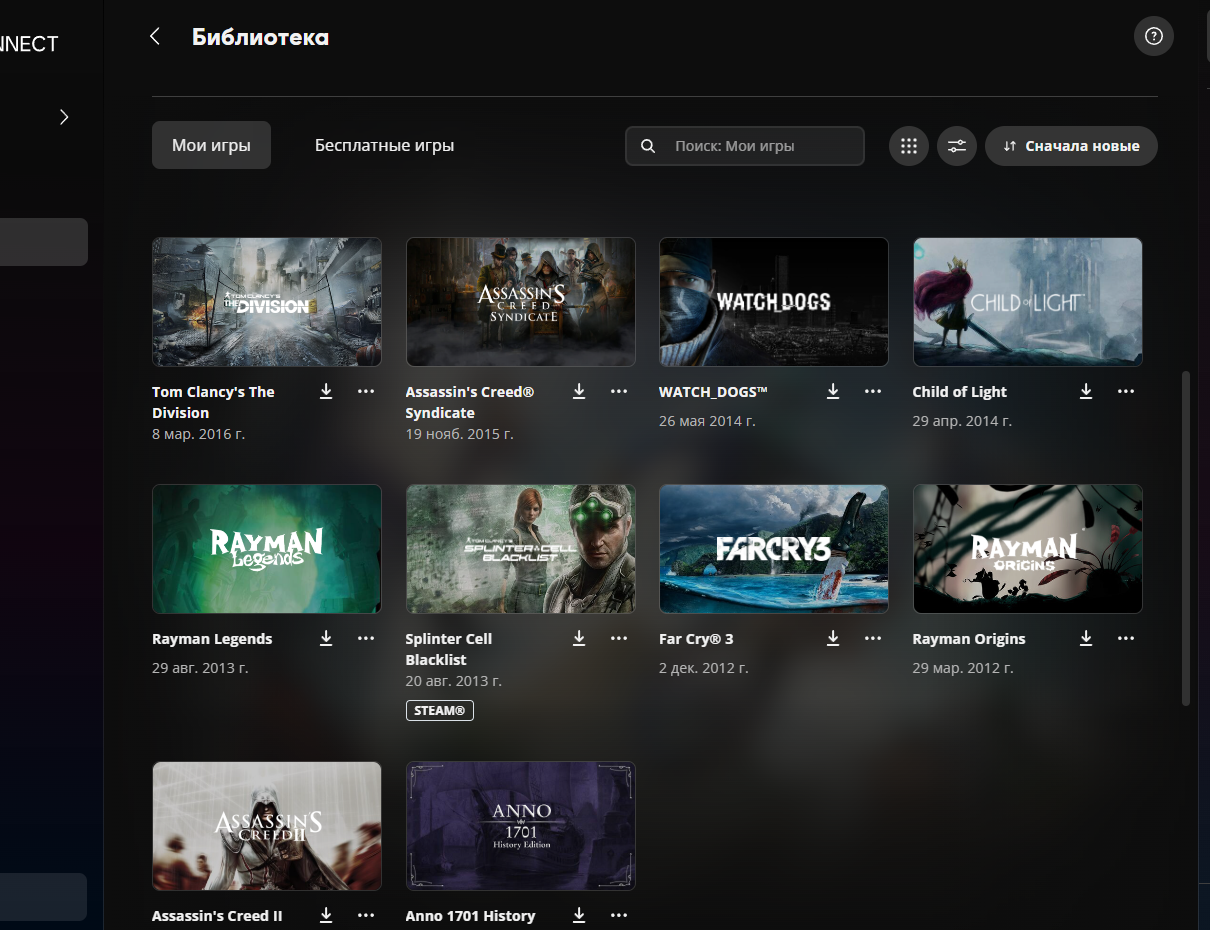The image size is (1210, 930).
Task: Click the Библиотека page heading
Action: point(260,38)
